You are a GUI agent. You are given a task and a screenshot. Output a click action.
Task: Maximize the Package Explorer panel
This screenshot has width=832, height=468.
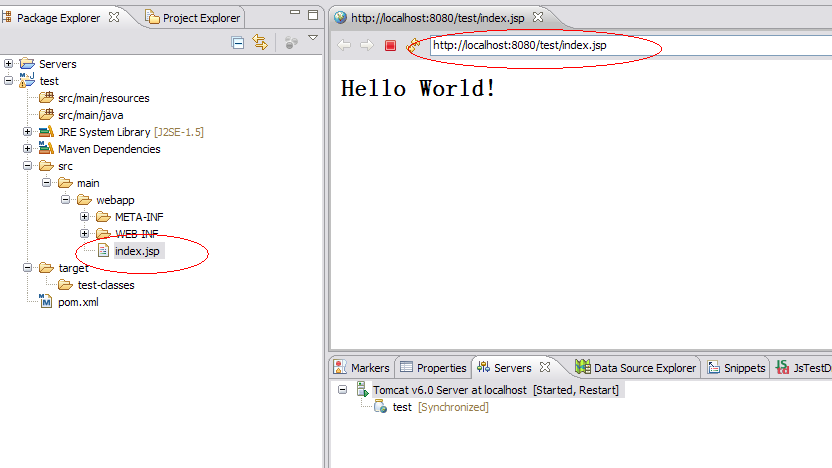pos(313,14)
